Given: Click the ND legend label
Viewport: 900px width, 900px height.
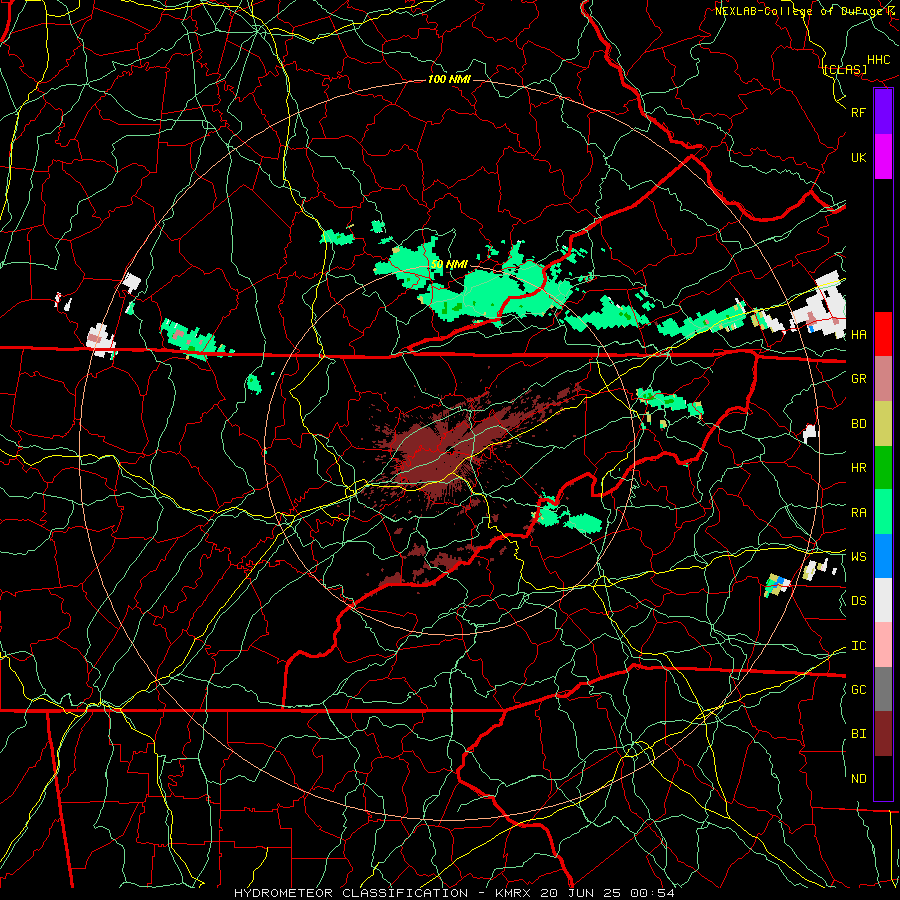Looking at the screenshot, I should (859, 779).
